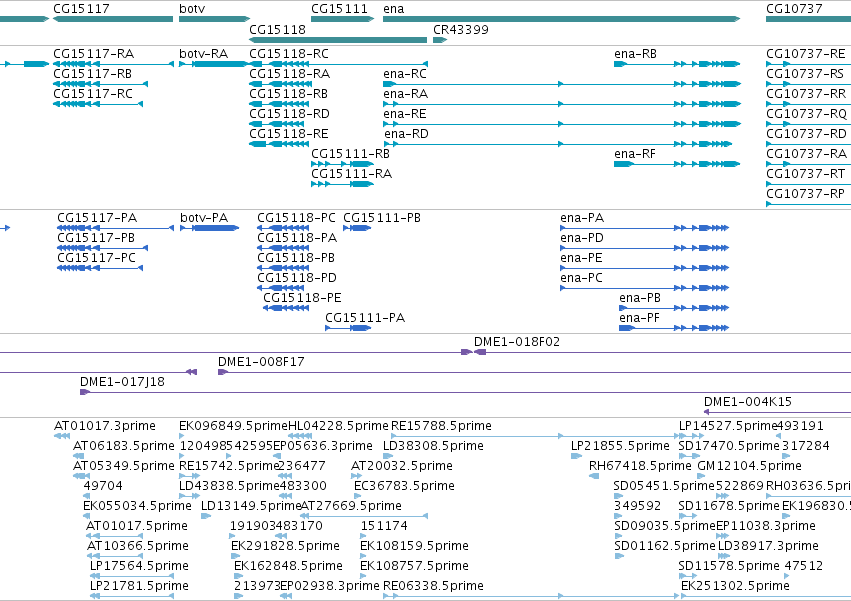The width and height of the screenshot is (851, 601).
Task: Click transcript label CG15117-RC
Action: 93,94
